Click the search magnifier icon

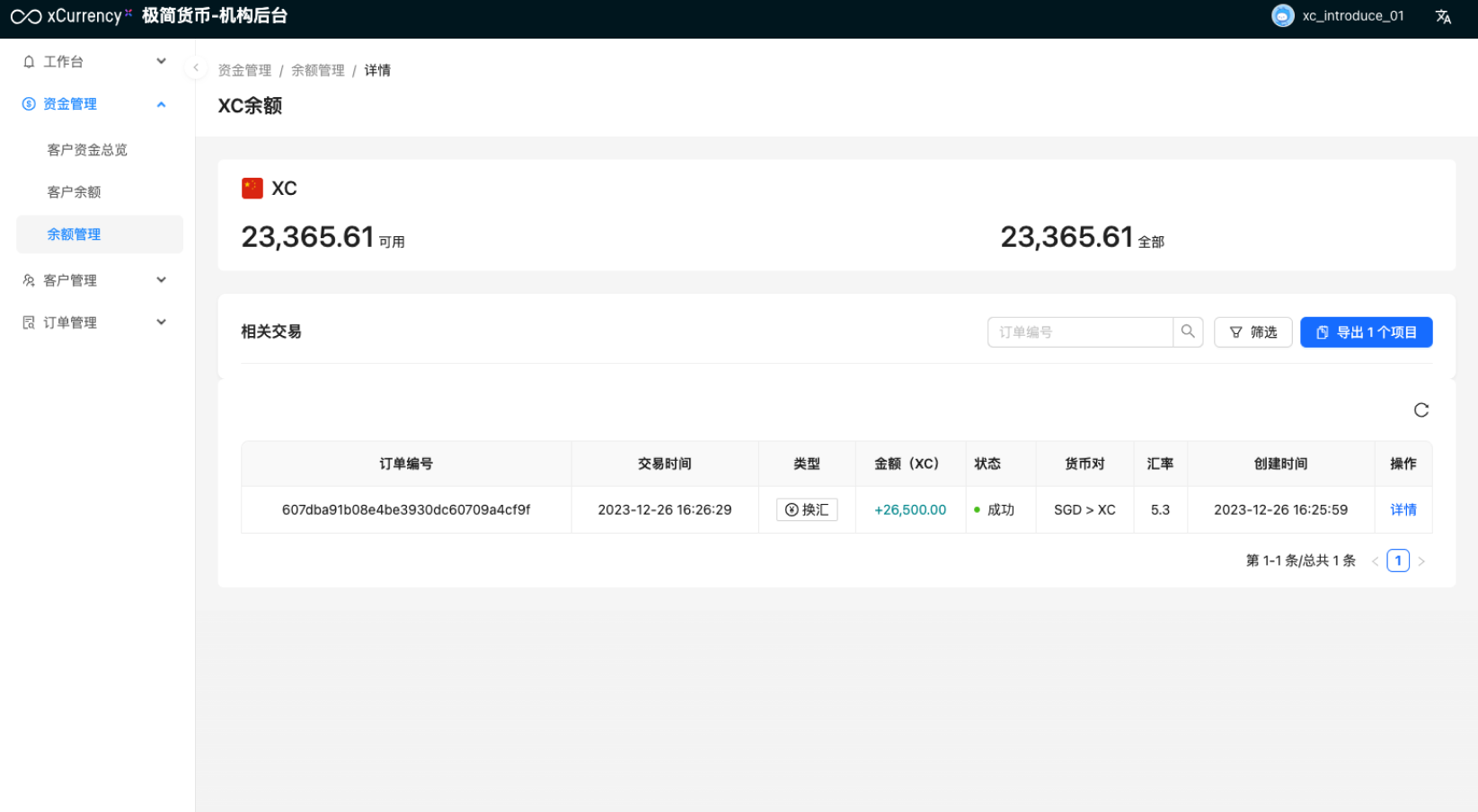click(x=1187, y=331)
